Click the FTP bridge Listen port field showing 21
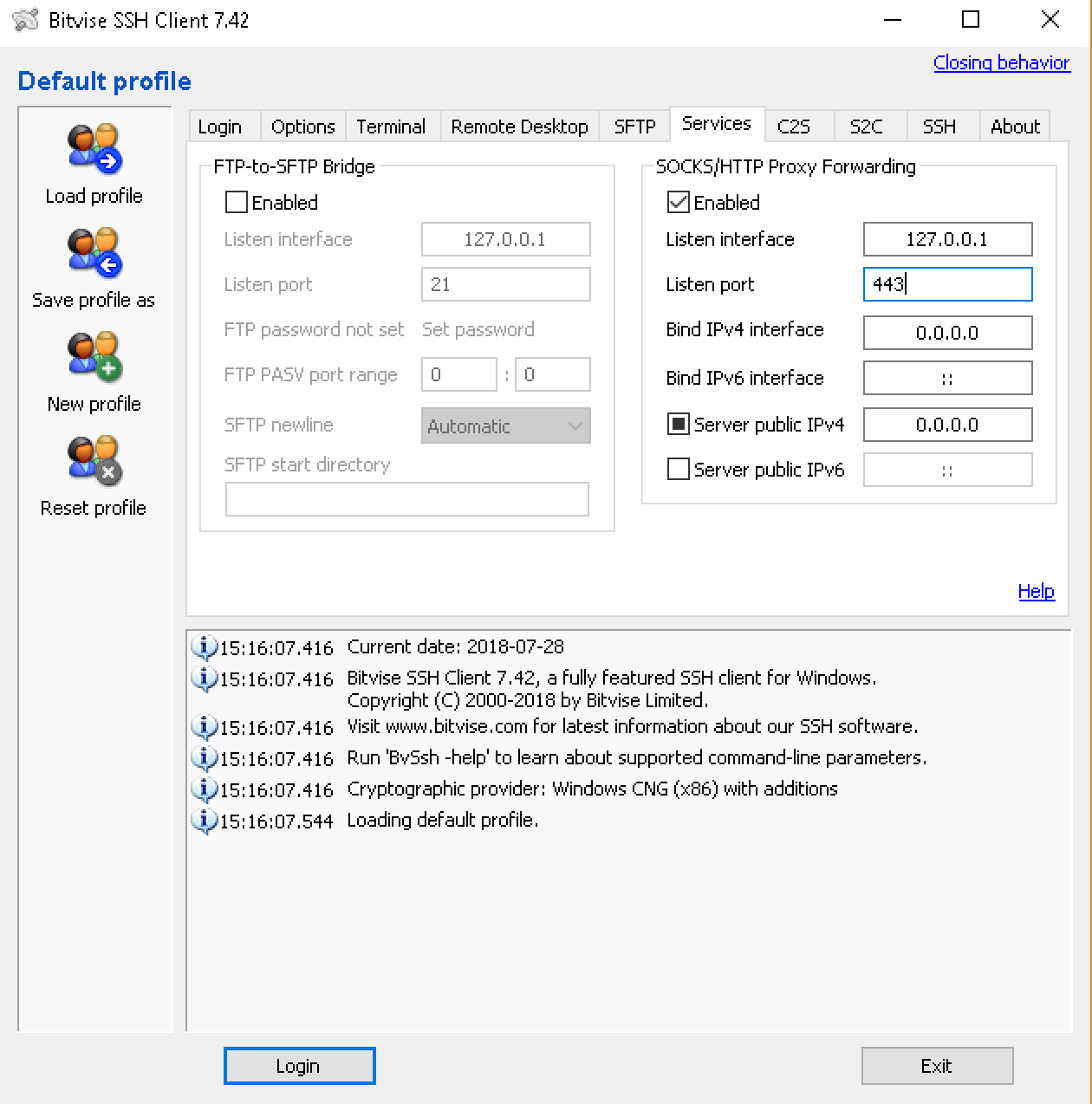1092x1104 pixels. (506, 284)
